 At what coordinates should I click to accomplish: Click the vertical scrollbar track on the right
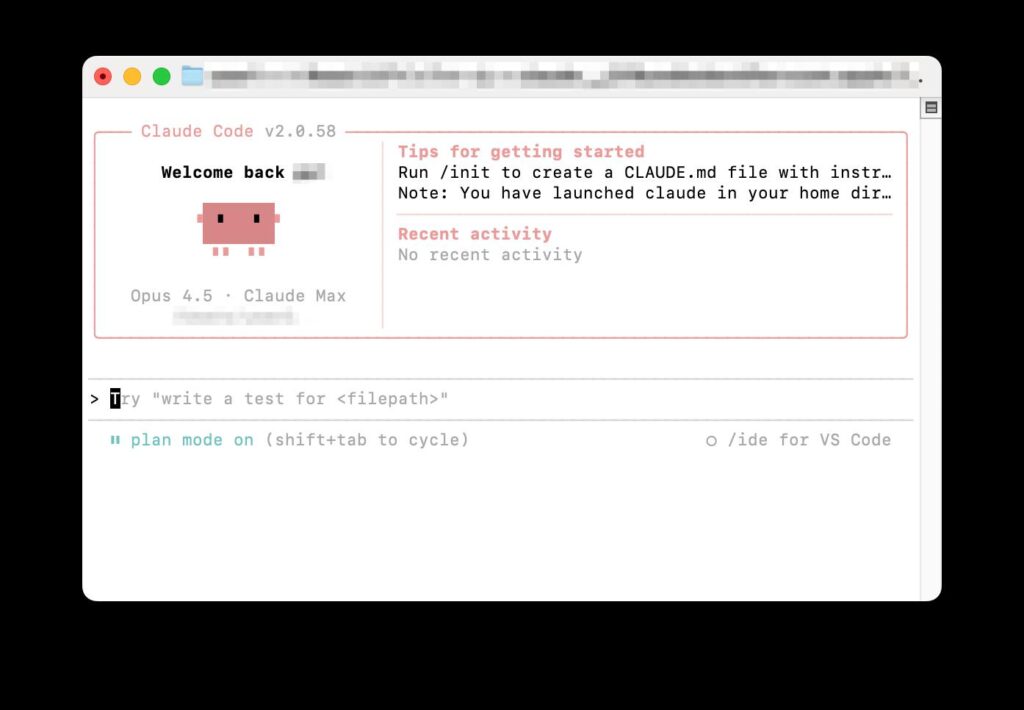pyautogui.click(x=931, y=350)
